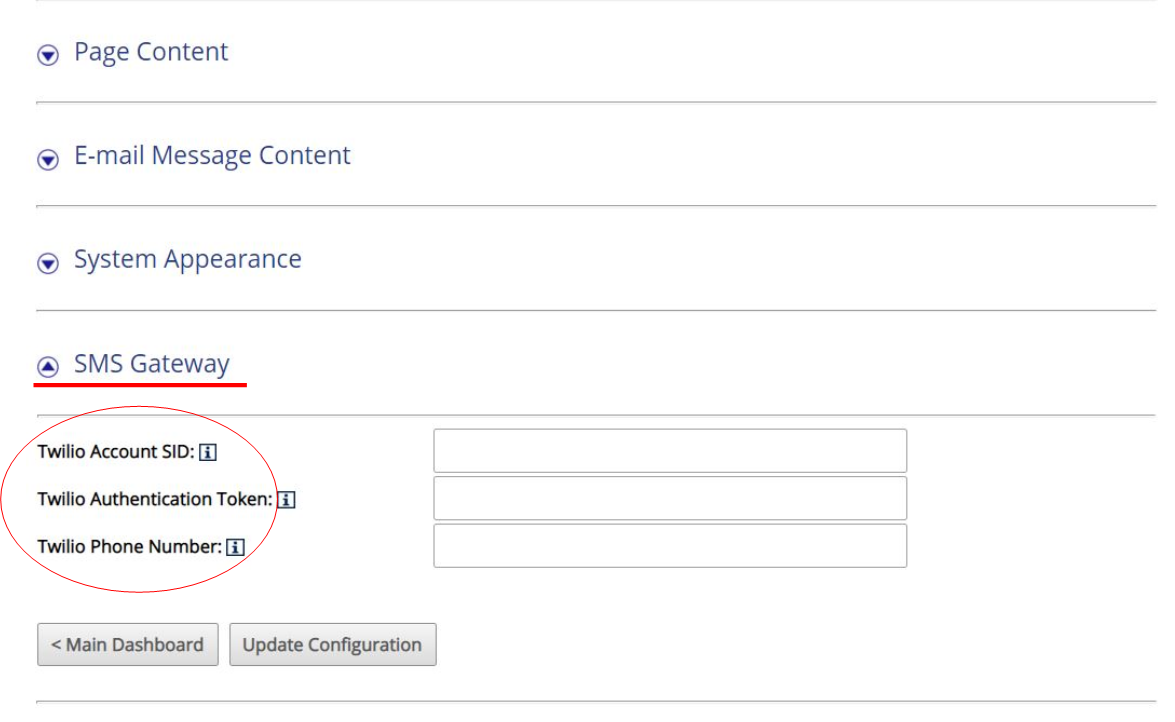This screenshot has height=722, width=1175.
Task: Focus the Twilio Account SID text field
Action: pos(670,451)
